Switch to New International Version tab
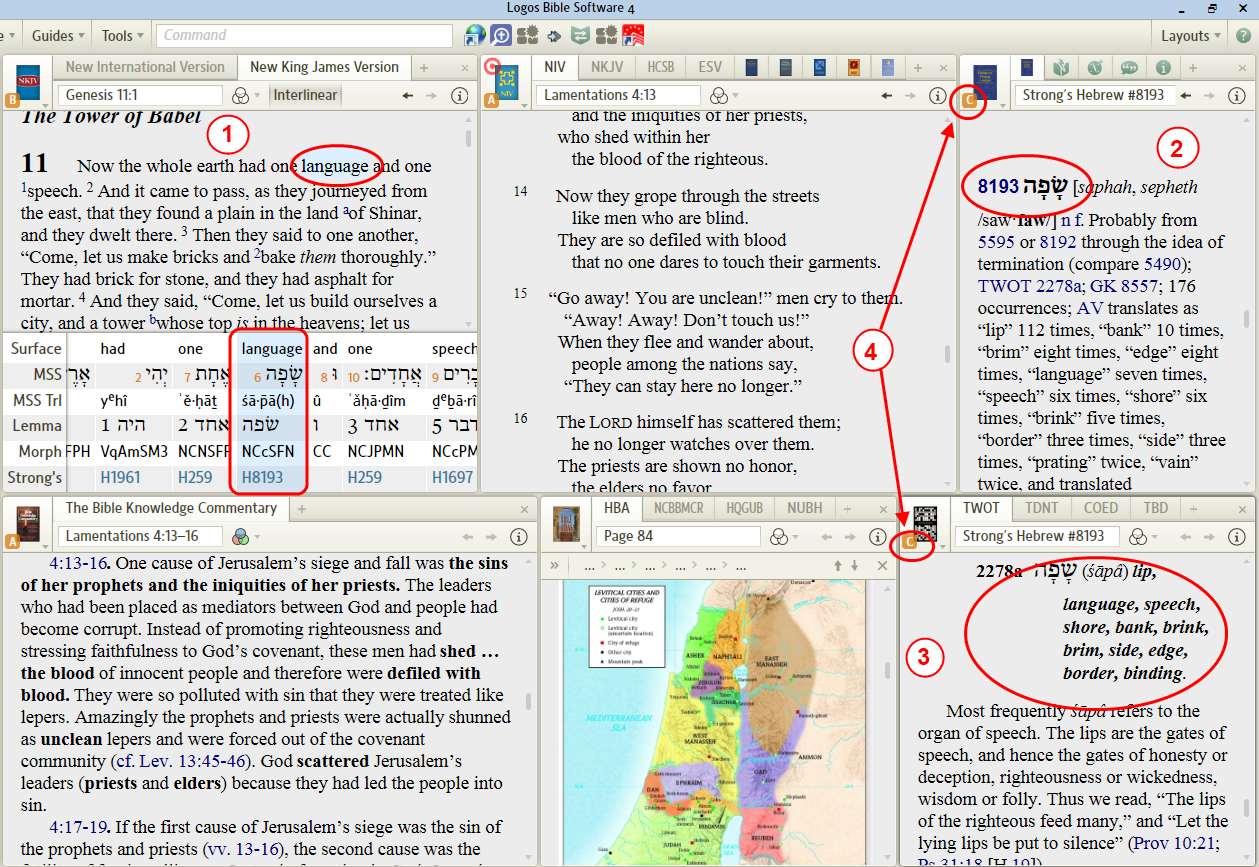This screenshot has width=1259, height=867. (145, 67)
